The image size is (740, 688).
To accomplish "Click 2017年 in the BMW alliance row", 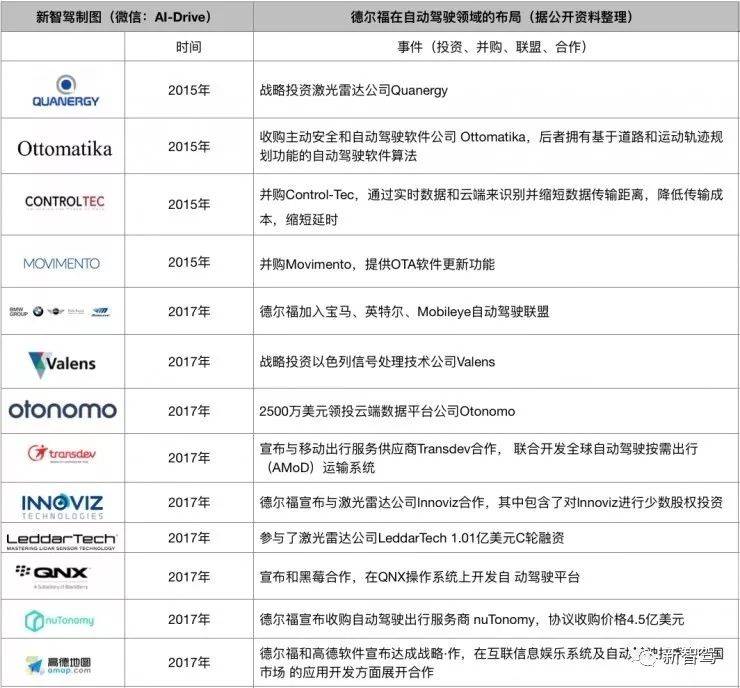I will 189,311.
